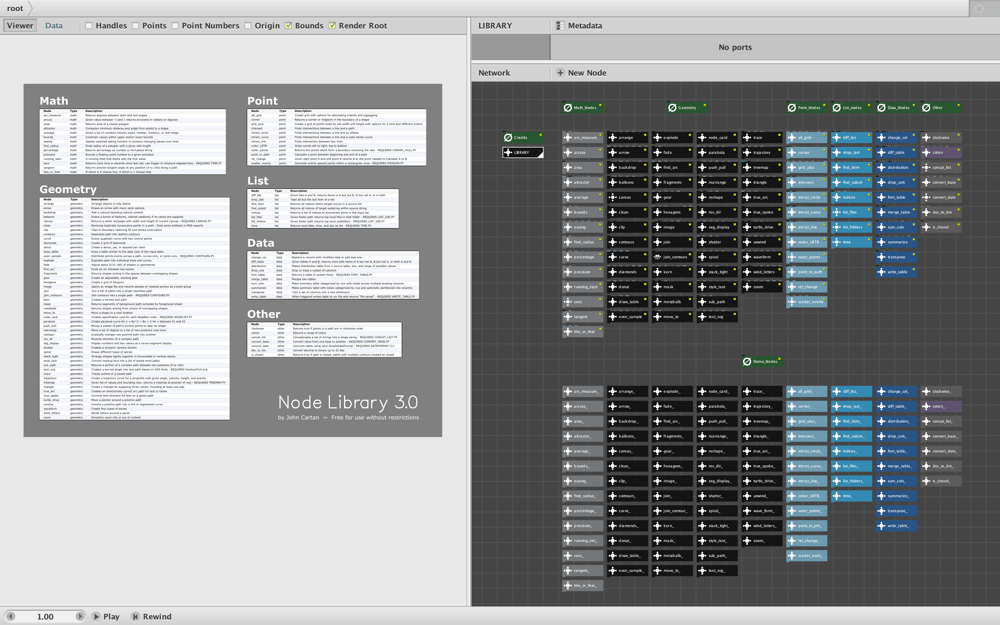Select the indices_ demo node
Image resolution: width=1000 pixels, height=625 pixels.
point(851,451)
